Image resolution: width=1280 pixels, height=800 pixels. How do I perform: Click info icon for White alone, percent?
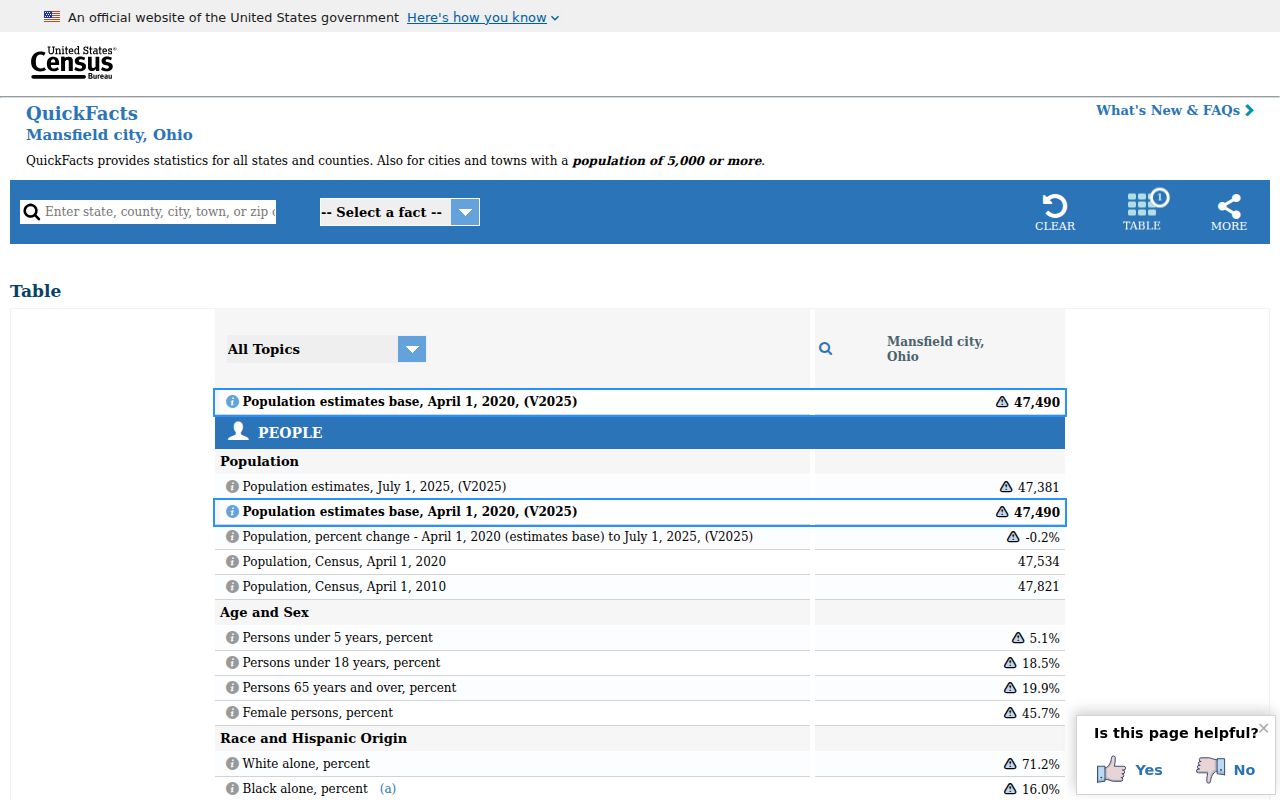coord(232,764)
